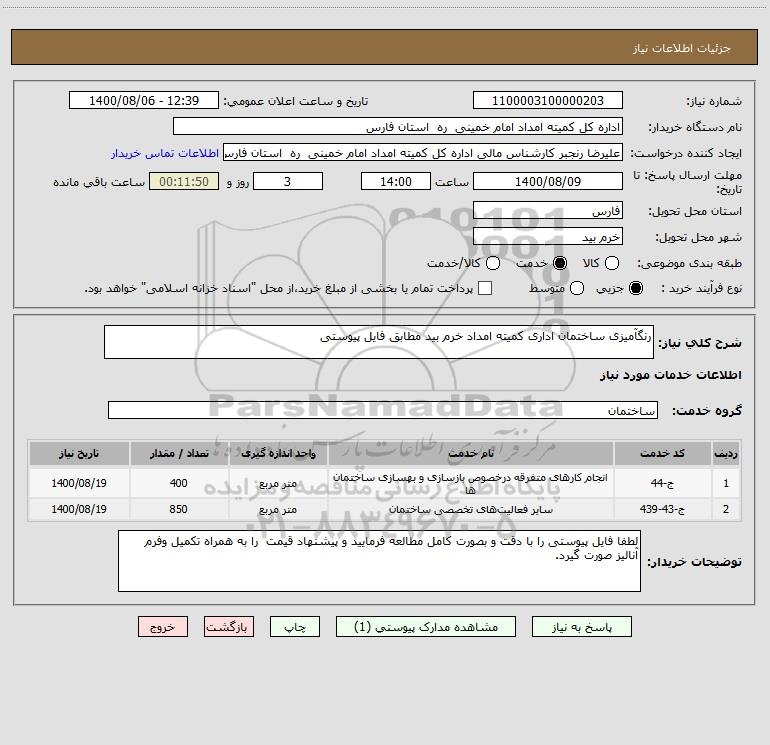
Task: Click the بازگشت back button
Action: (x=229, y=627)
